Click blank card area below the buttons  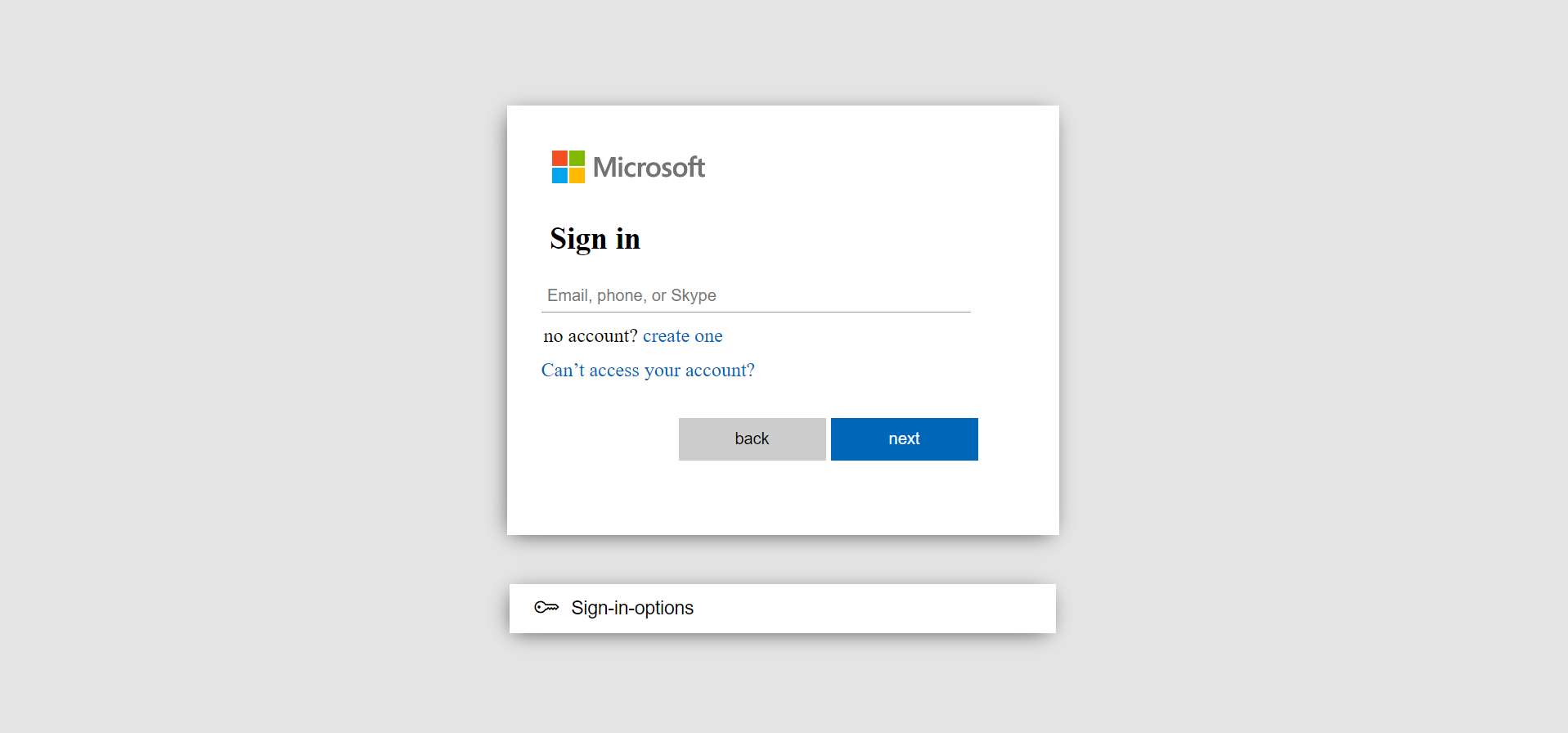pyautogui.click(x=783, y=499)
